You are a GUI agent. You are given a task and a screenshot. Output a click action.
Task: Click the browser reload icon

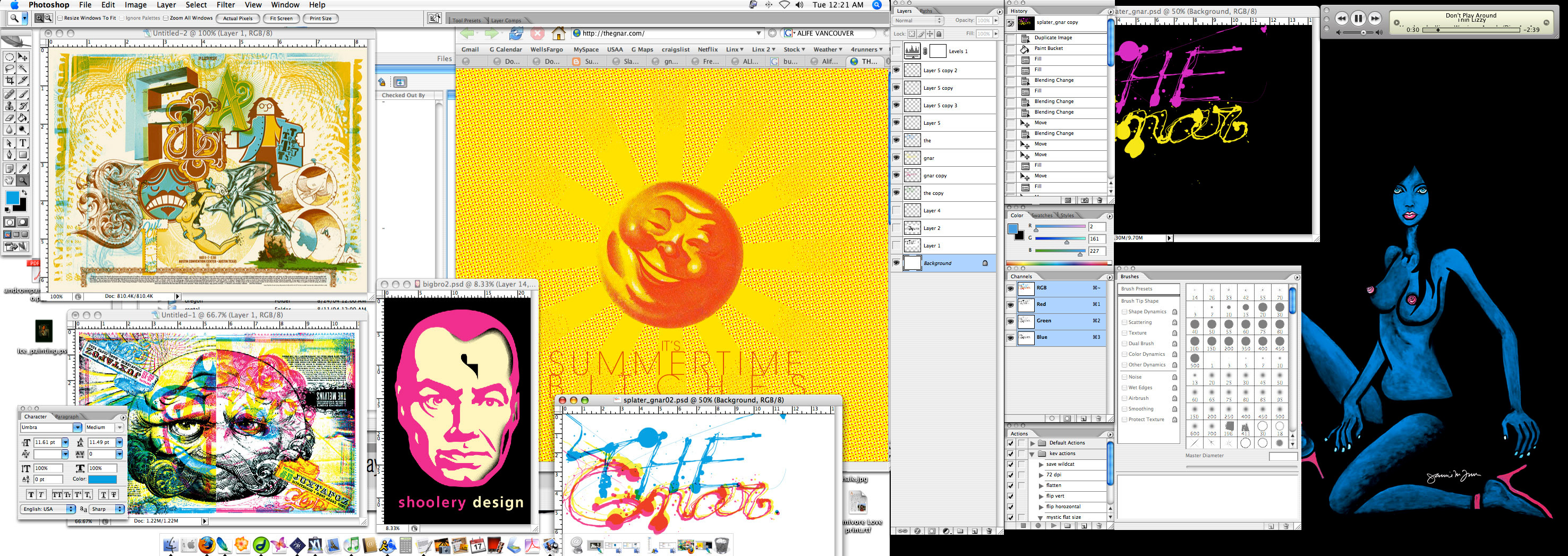tap(516, 33)
